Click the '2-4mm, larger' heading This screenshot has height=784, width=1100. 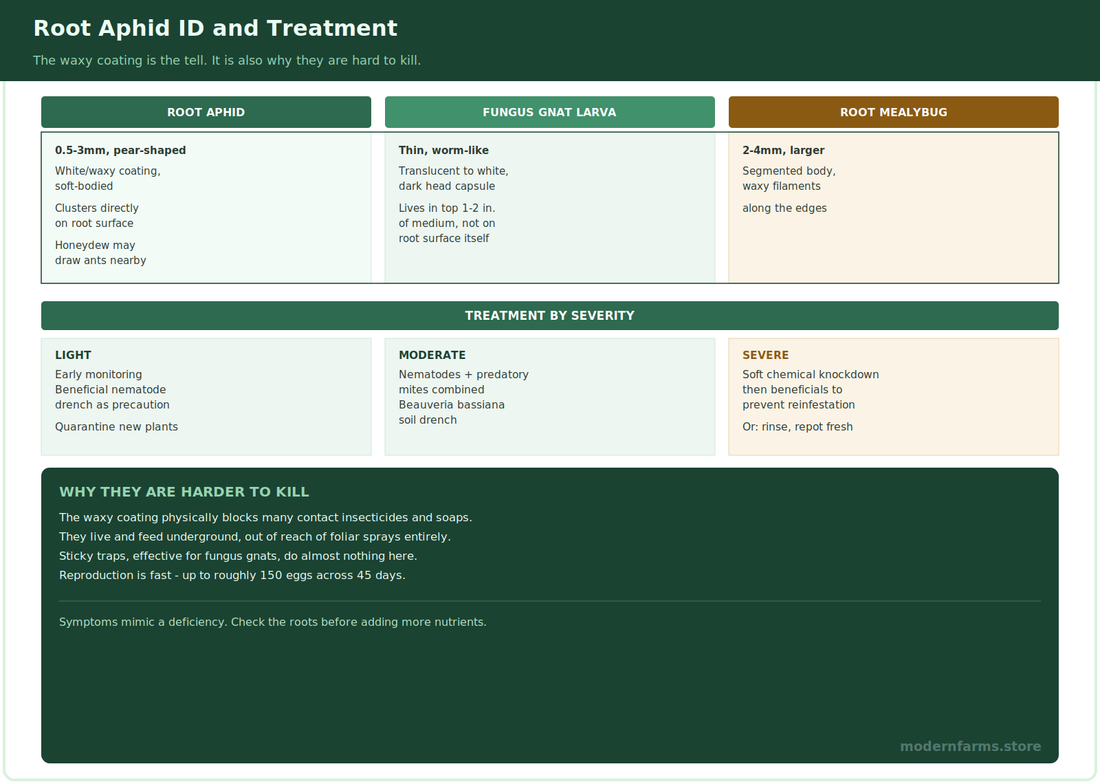[x=783, y=150]
